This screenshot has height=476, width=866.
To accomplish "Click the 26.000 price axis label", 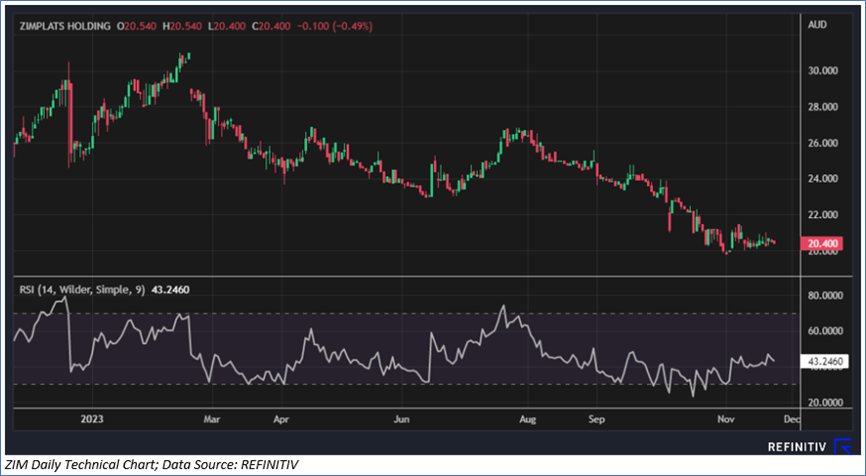I will pos(822,143).
